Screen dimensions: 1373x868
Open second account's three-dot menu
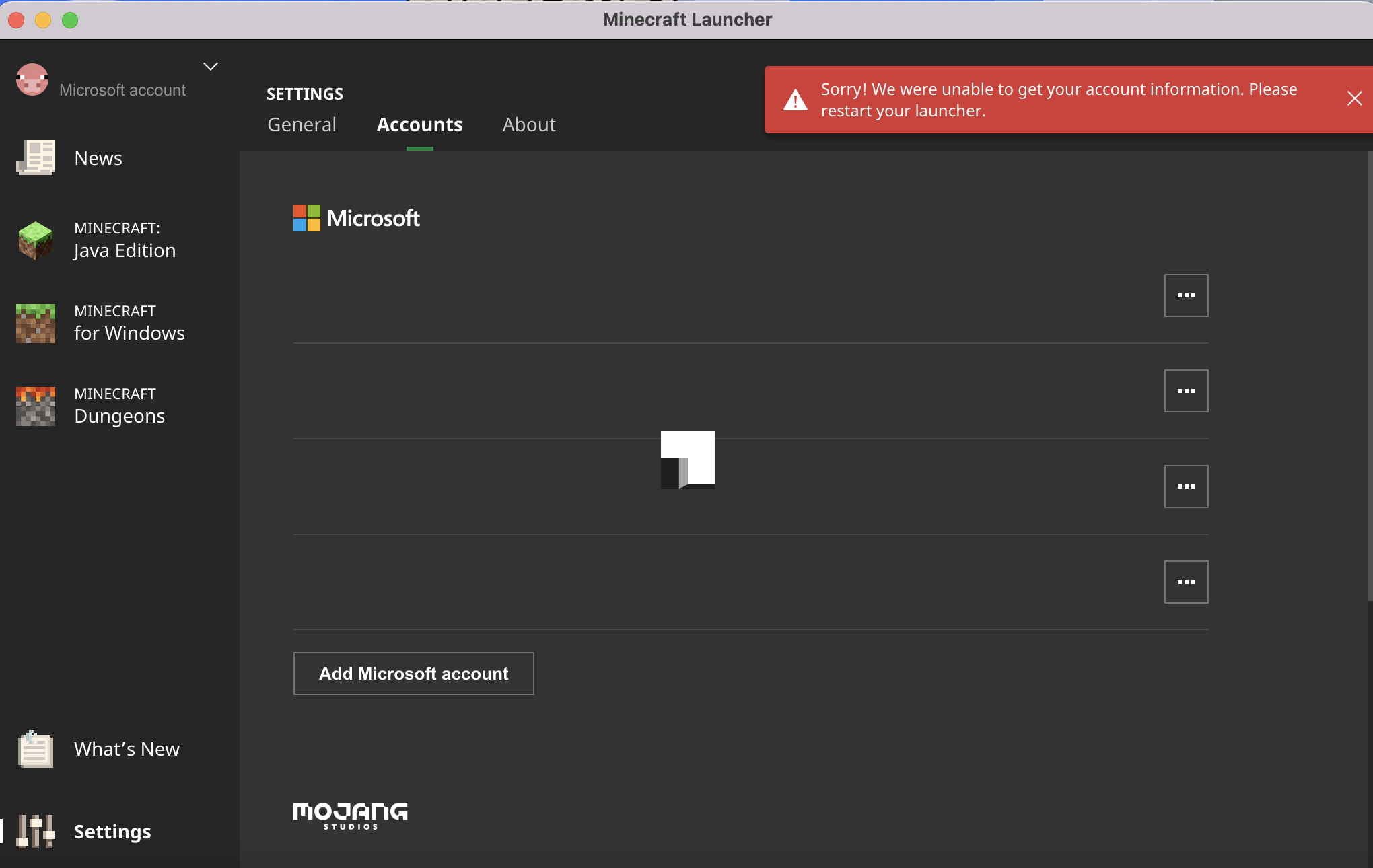point(1186,391)
